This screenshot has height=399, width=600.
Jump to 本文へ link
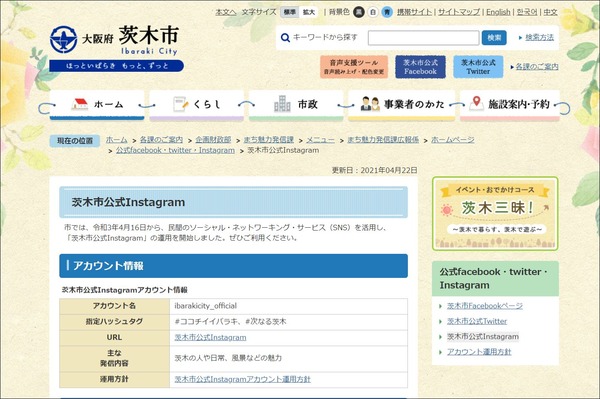(226, 12)
